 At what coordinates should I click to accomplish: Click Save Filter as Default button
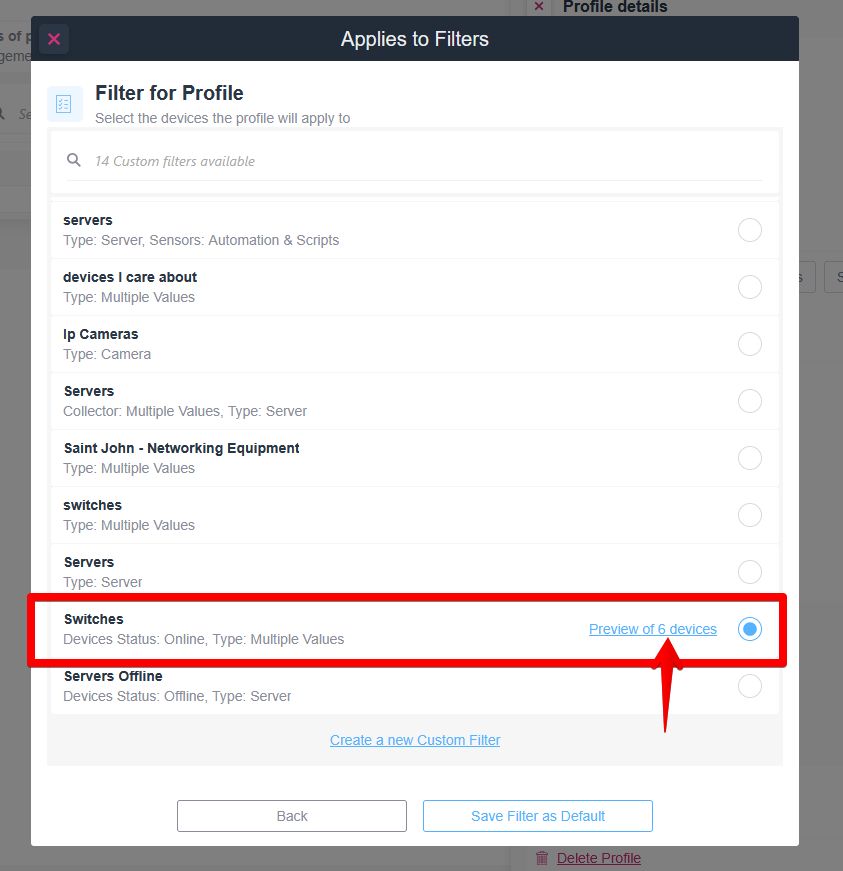[x=538, y=816]
